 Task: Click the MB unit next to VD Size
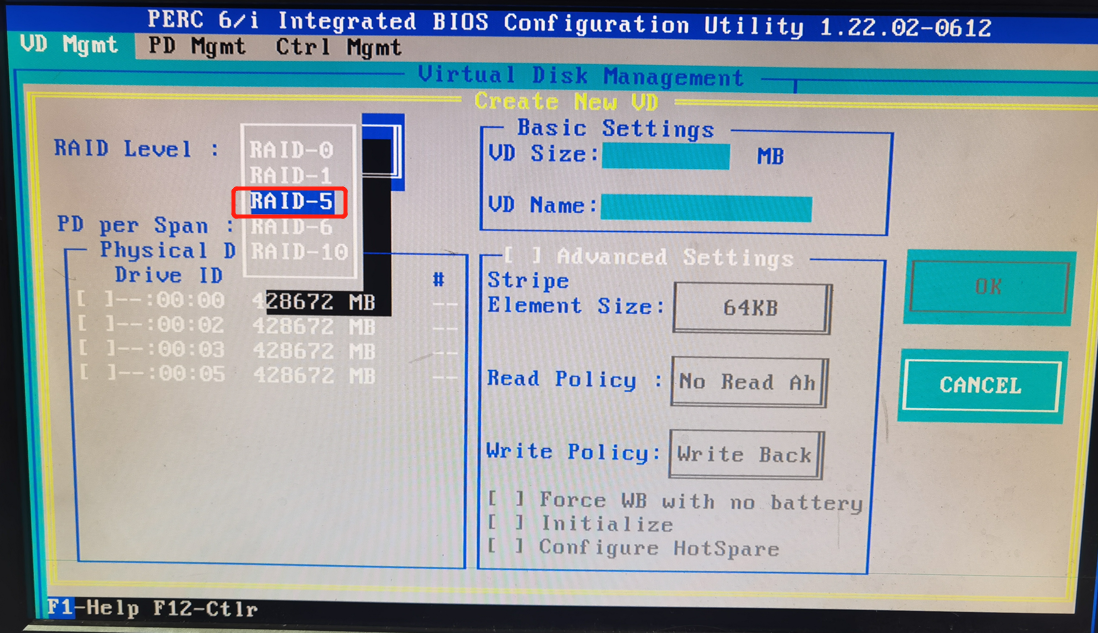pyautogui.click(x=770, y=156)
